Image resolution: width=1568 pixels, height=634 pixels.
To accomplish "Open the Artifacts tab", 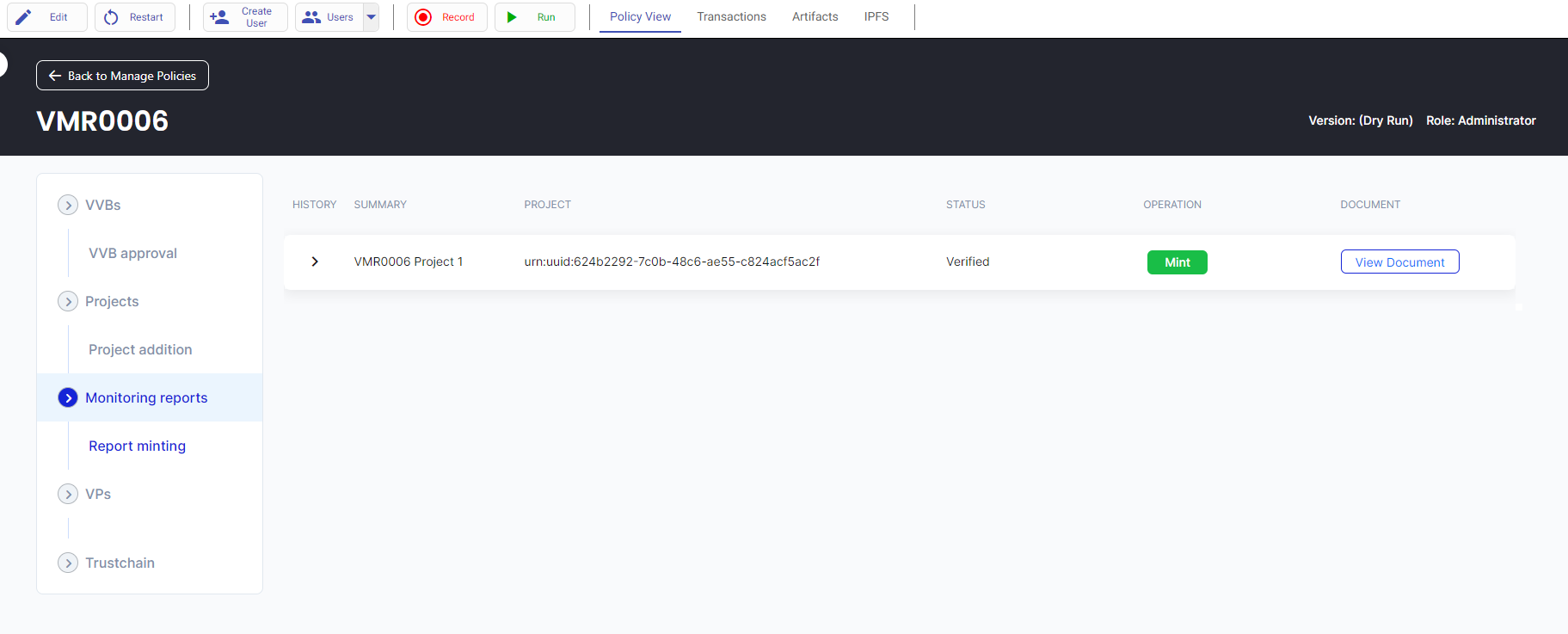I will [x=815, y=17].
